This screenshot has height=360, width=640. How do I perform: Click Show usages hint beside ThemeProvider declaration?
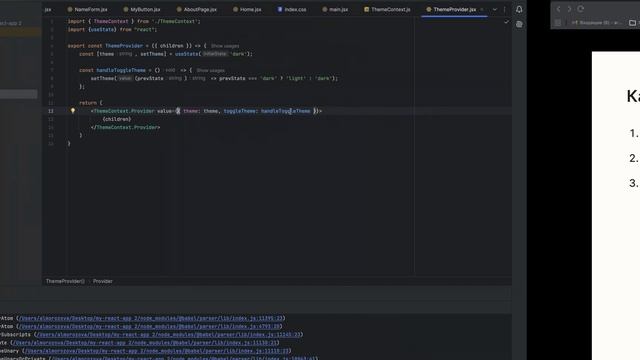click(225, 46)
